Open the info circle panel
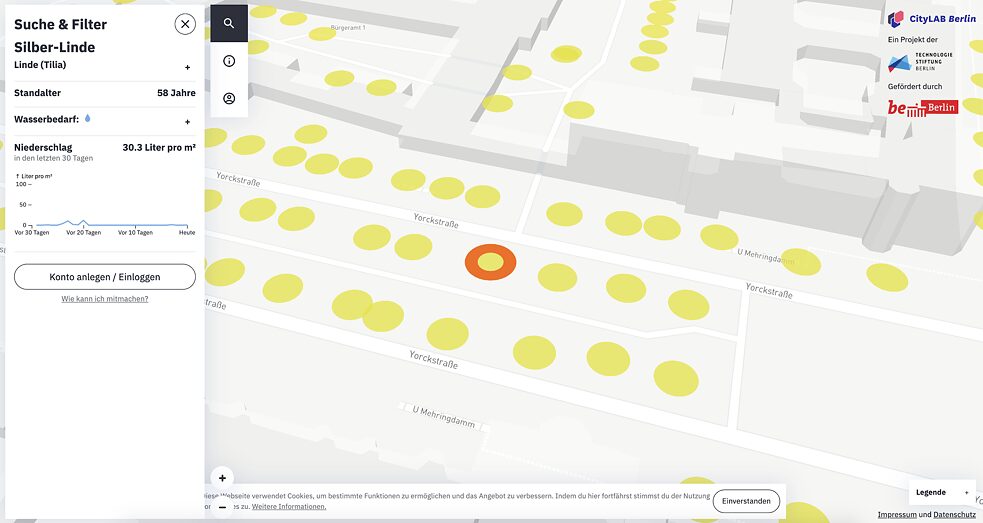Image resolution: width=983 pixels, height=523 pixels. pyautogui.click(x=229, y=61)
